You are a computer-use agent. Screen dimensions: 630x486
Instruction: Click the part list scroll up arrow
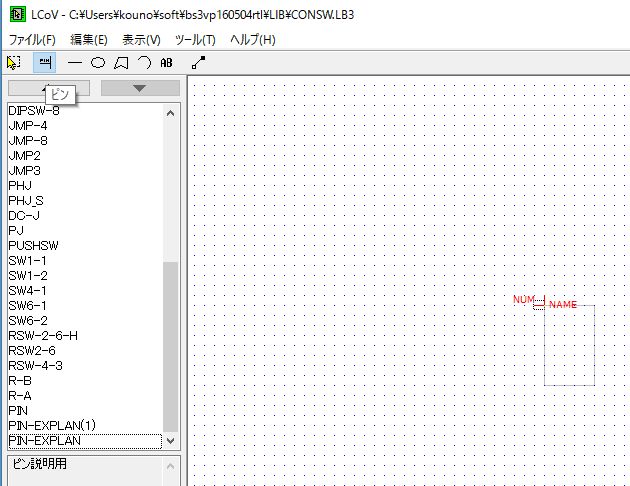tap(170, 113)
